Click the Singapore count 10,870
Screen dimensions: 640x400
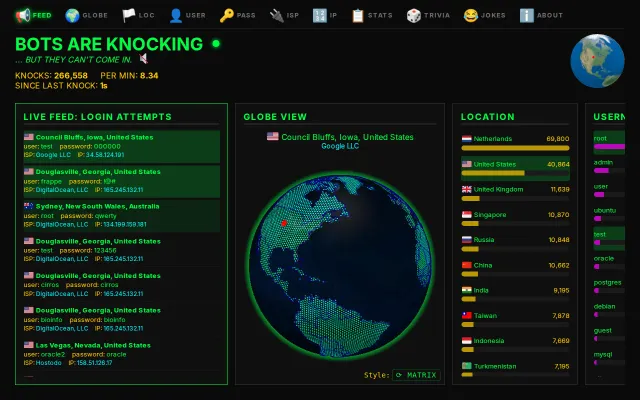558,215
